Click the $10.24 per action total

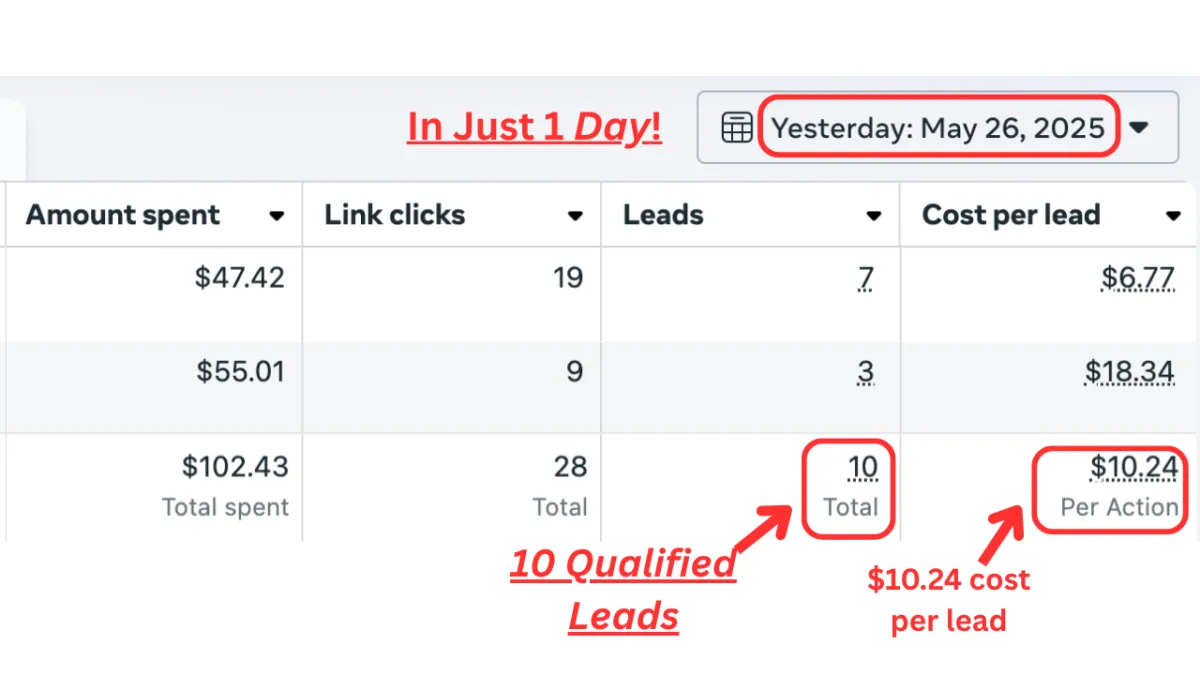pyautogui.click(x=1134, y=468)
